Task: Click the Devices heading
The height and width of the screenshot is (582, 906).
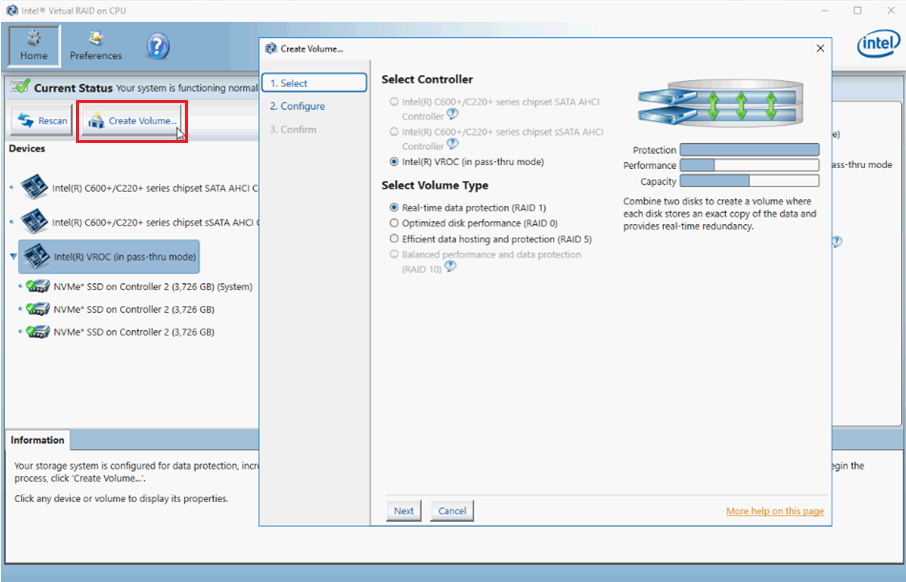Action: [27, 149]
